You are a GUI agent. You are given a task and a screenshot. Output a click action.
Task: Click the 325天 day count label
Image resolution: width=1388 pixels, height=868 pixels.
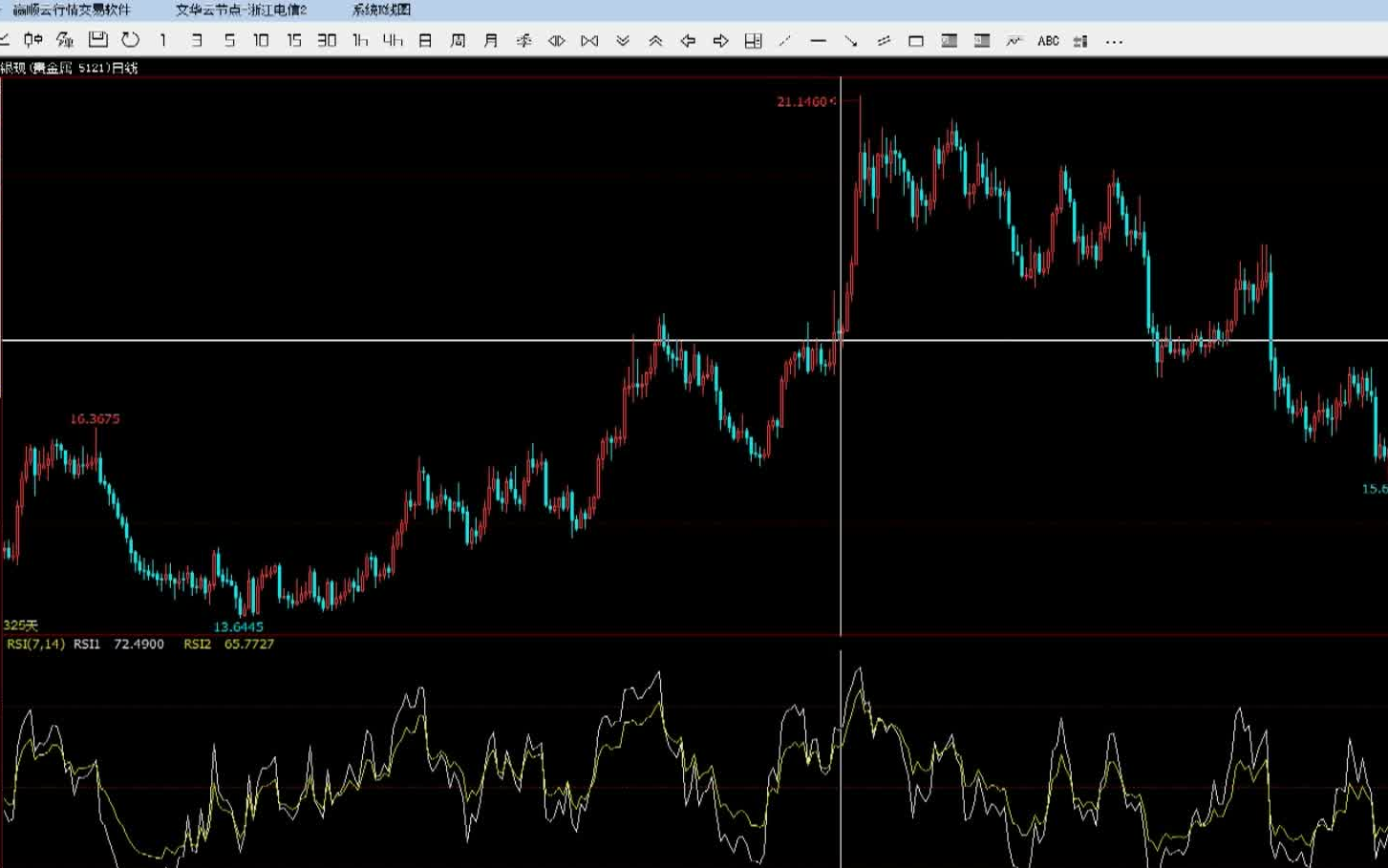[x=20, y=625]
